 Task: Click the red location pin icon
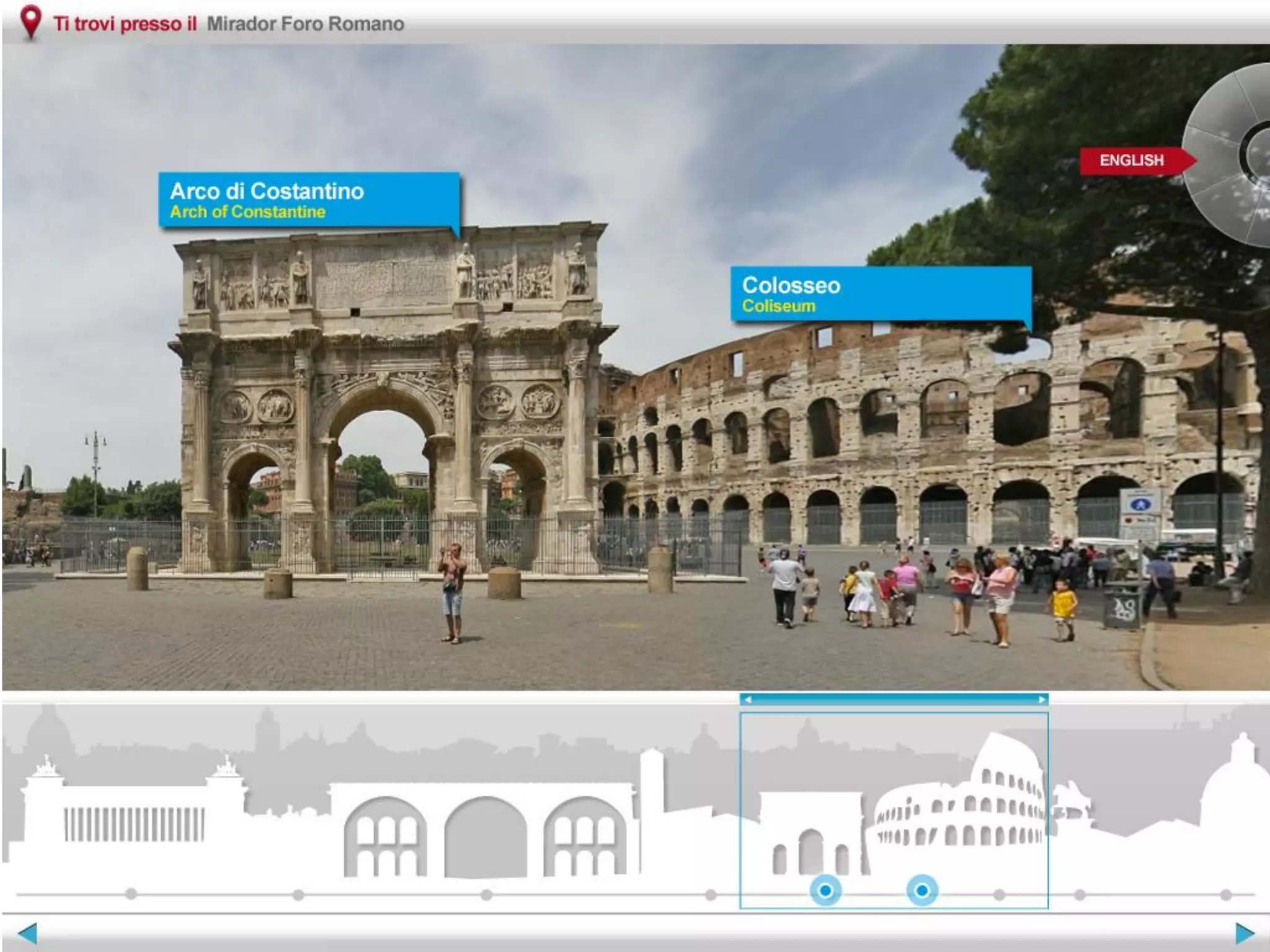point(30,22)
